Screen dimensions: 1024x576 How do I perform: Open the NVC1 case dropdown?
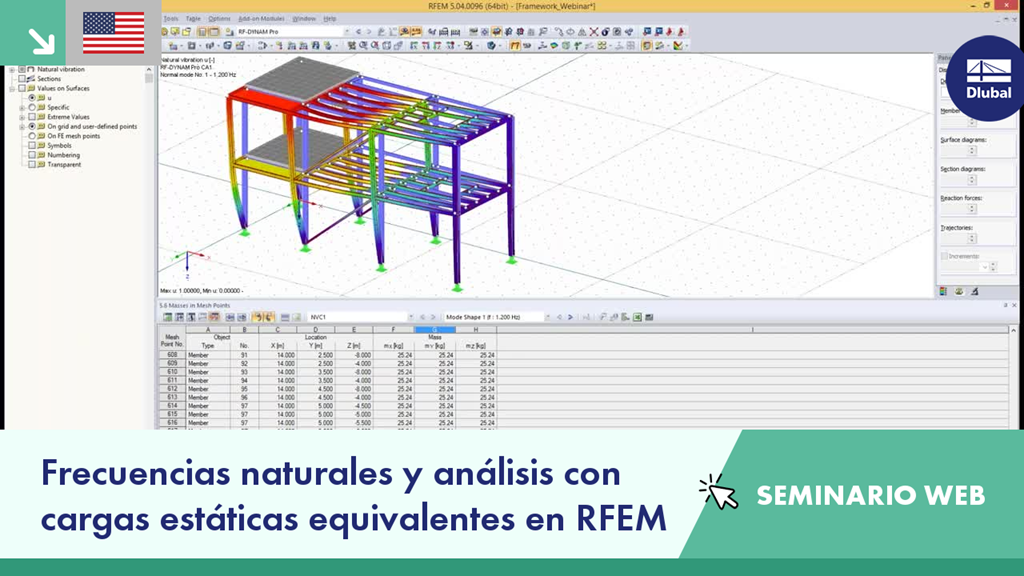click(410, 317)
